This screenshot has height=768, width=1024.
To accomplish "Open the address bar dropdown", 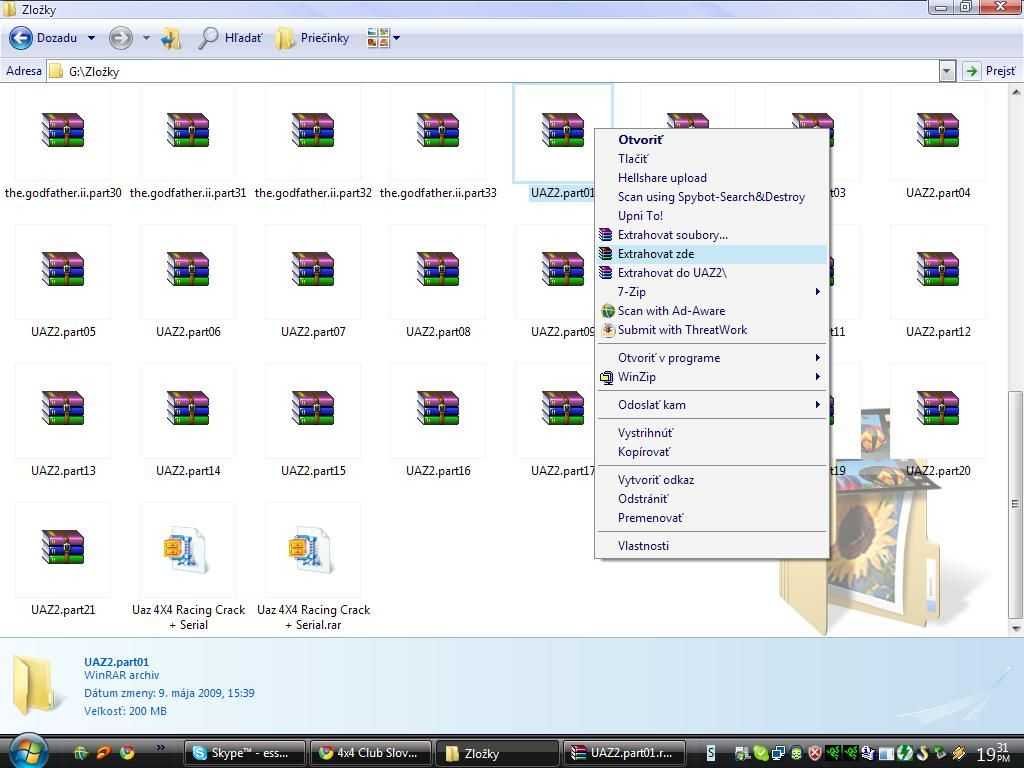I will [x=947, y=71].
